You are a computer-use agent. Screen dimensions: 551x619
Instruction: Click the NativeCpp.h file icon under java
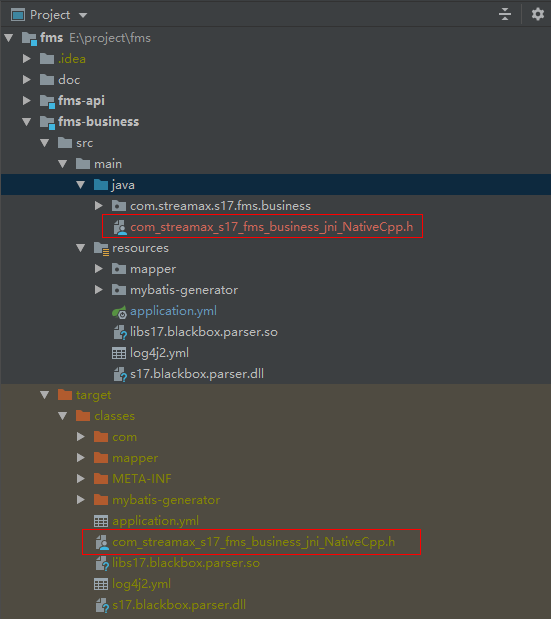[x=120, y=227]
